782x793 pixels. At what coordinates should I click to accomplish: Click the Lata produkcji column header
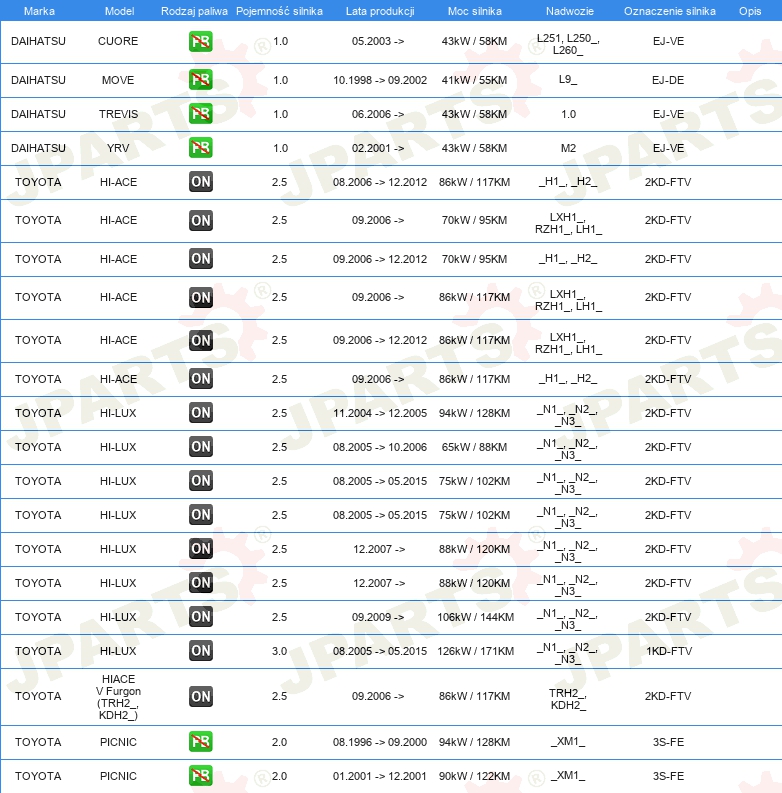[380, 11]
